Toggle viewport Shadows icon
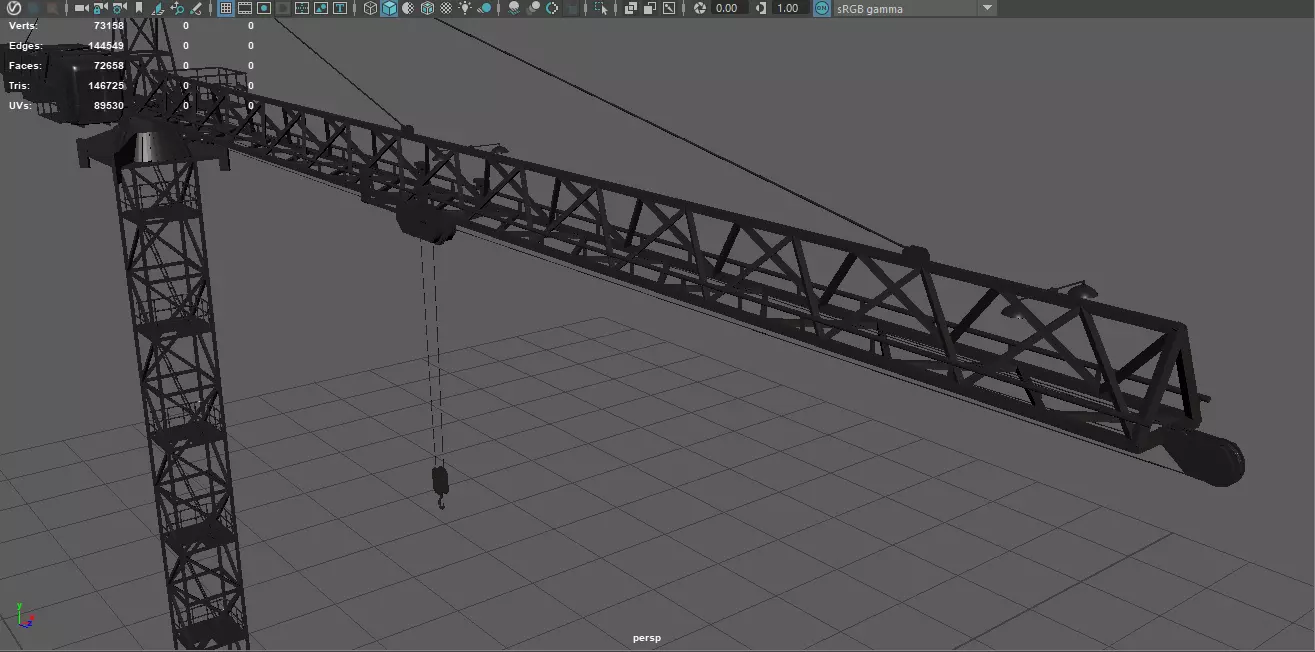This screenshot has height=652, width=1315. pos(484,8)
